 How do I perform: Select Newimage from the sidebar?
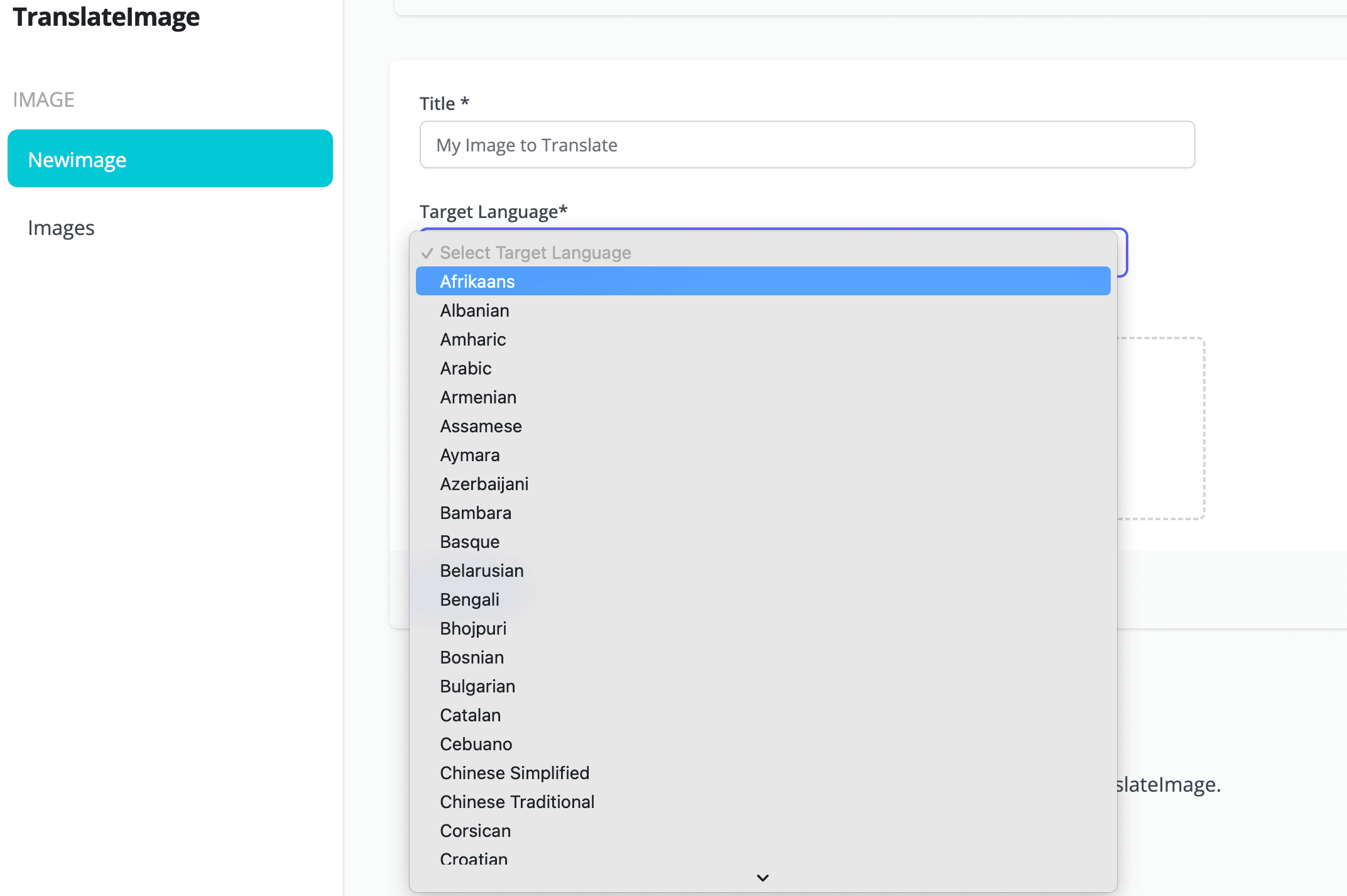tap(171, 159)
